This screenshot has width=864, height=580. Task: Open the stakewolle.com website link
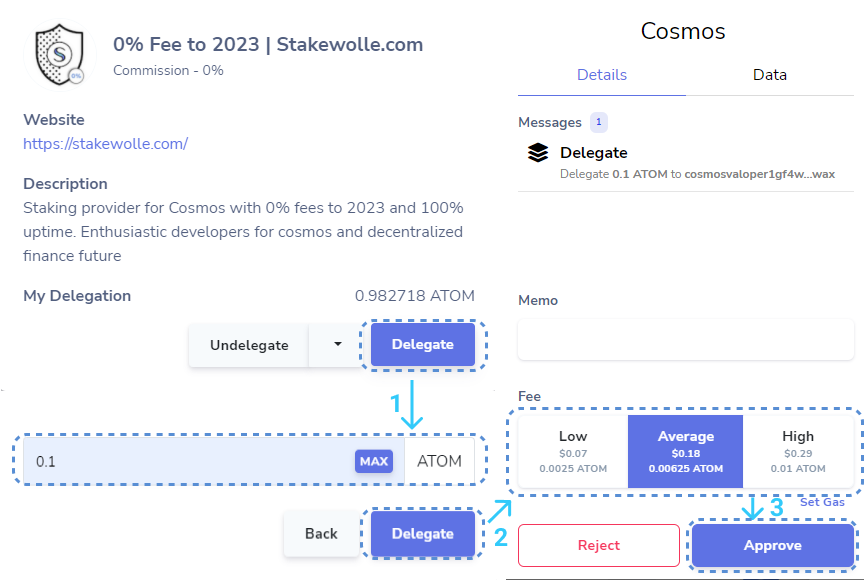click(105, 143)
